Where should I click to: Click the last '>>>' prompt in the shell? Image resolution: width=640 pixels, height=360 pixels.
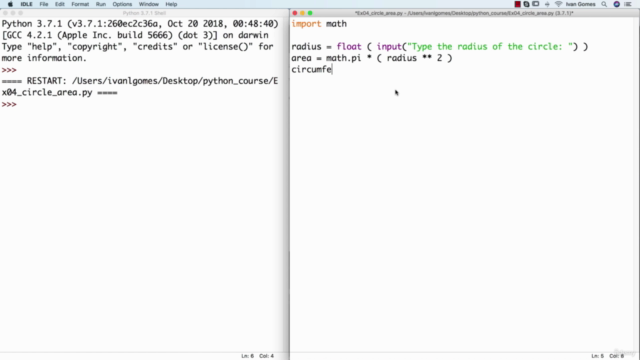click(9, 104)
